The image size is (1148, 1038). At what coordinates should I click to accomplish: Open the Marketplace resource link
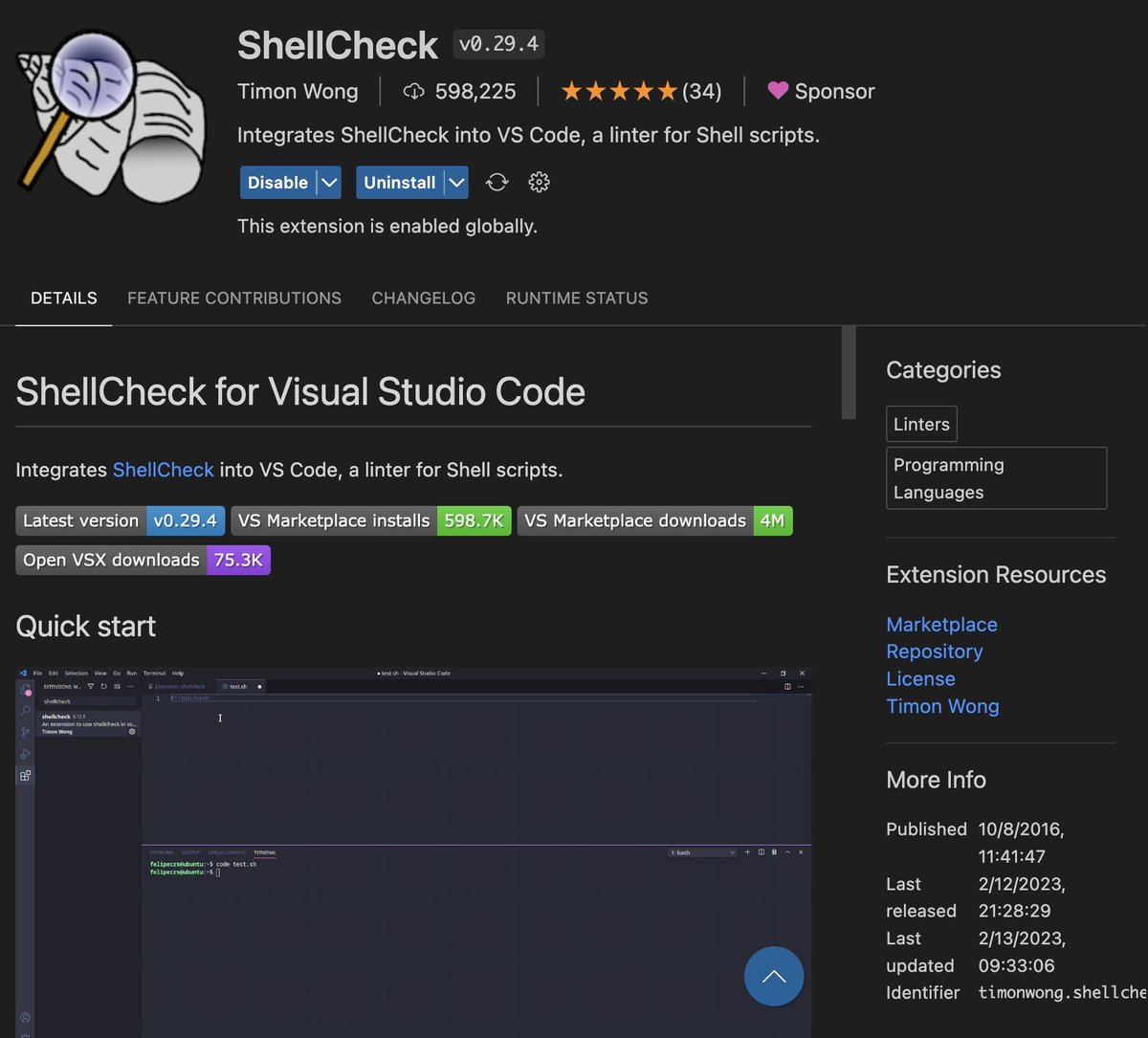(941, 625)
